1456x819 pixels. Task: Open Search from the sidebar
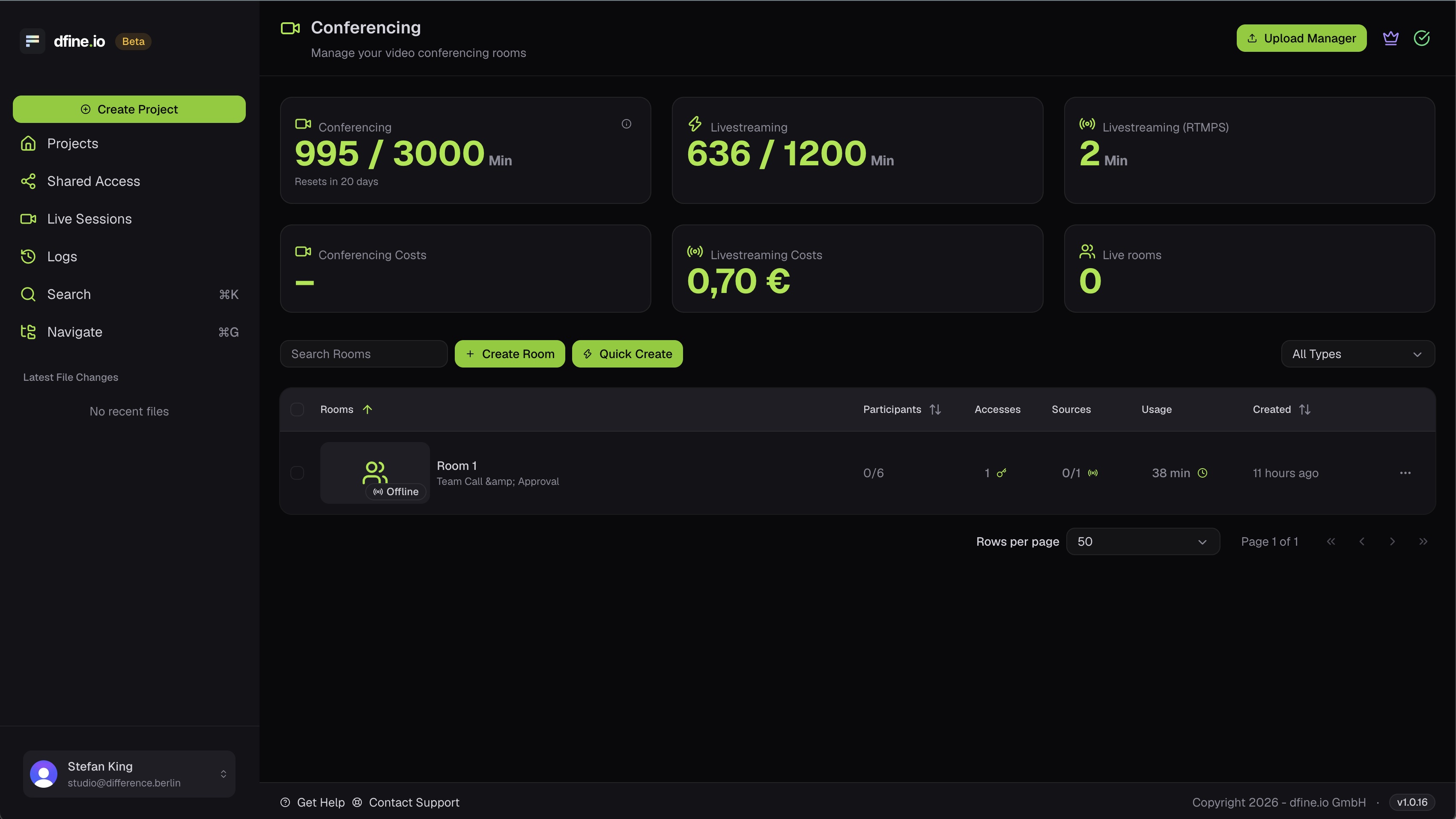tap(129, 294)
